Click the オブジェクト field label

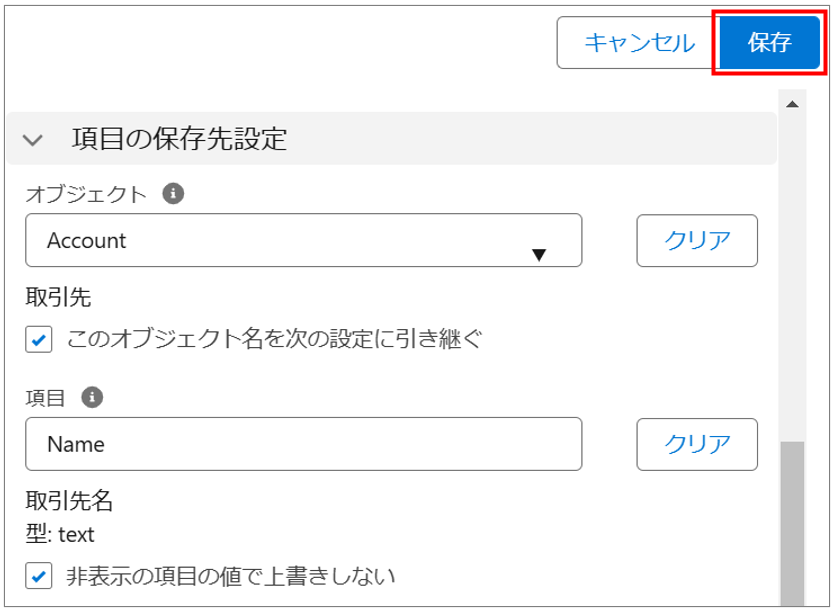click(86, 194)
